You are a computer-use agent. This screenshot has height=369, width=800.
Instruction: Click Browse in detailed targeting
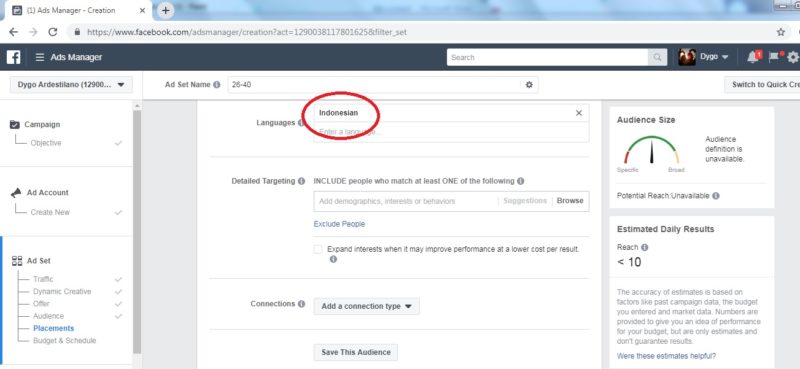tap(570, 201)
